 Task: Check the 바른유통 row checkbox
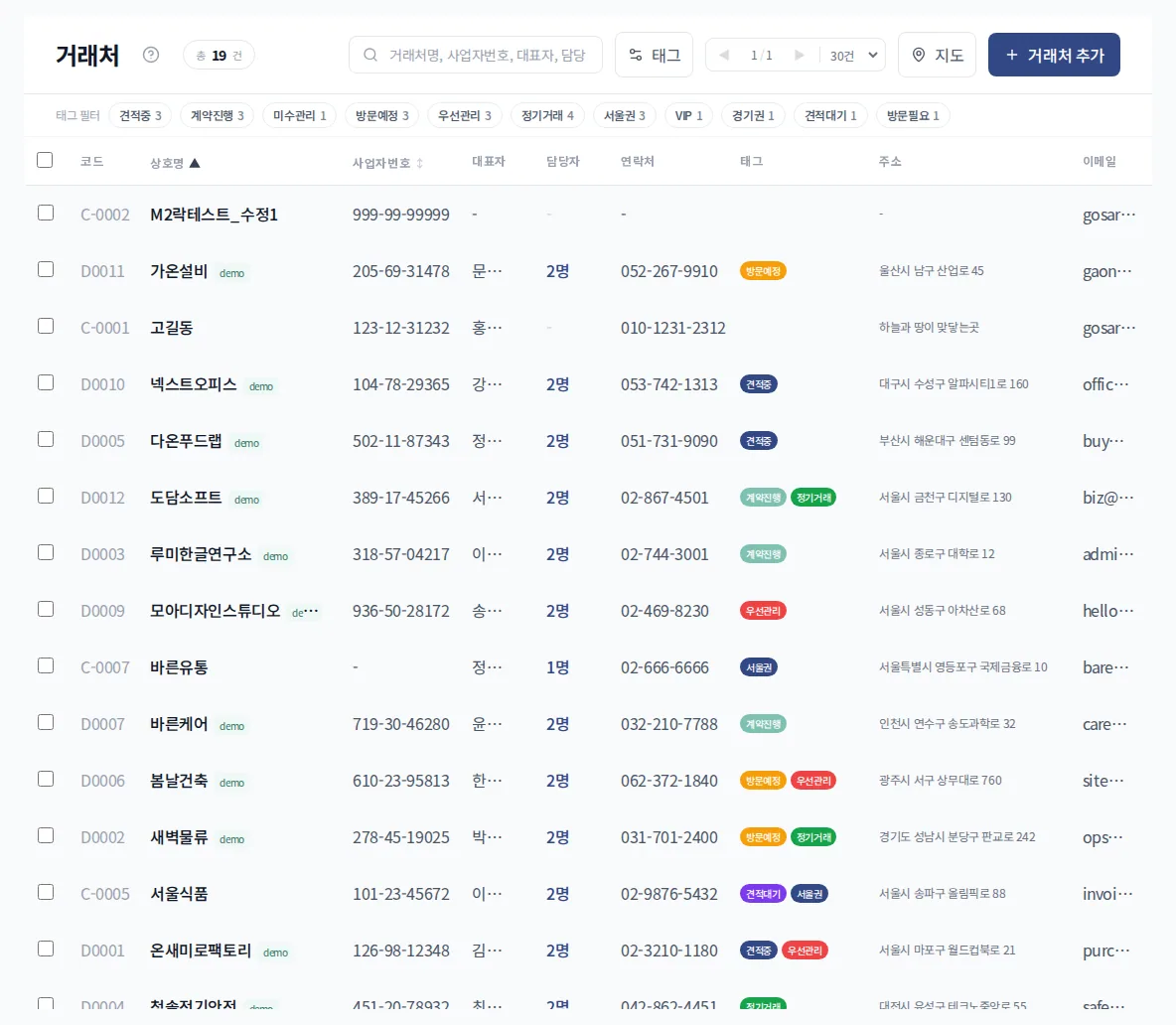click(x=46, y=665)
